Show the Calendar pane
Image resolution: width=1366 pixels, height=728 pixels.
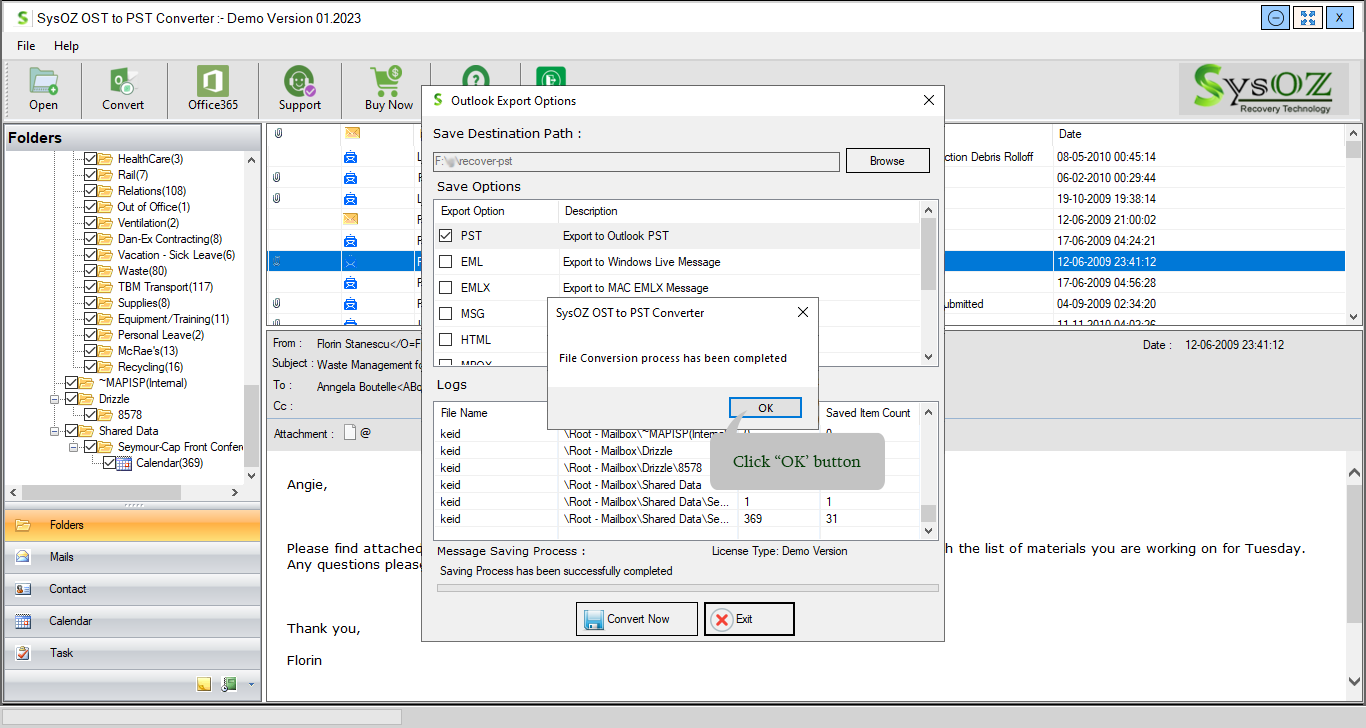point(70,621)
